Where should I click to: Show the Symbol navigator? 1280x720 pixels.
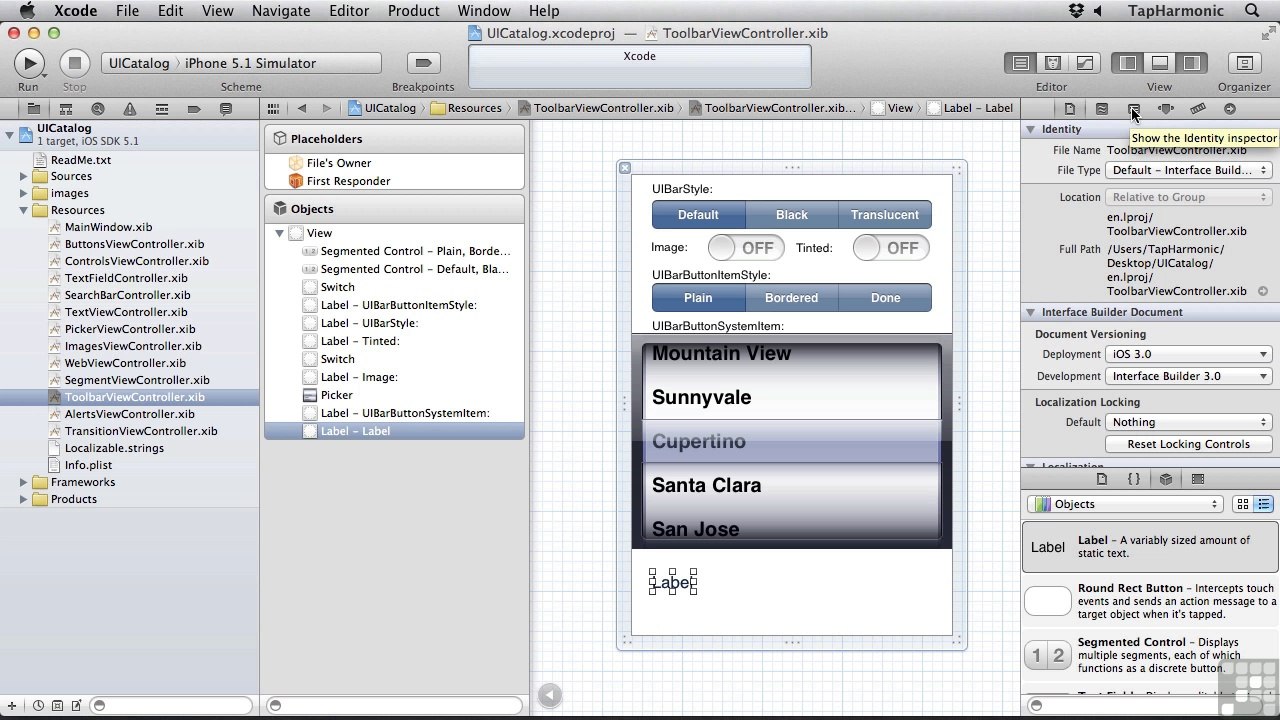click(65, 109)
